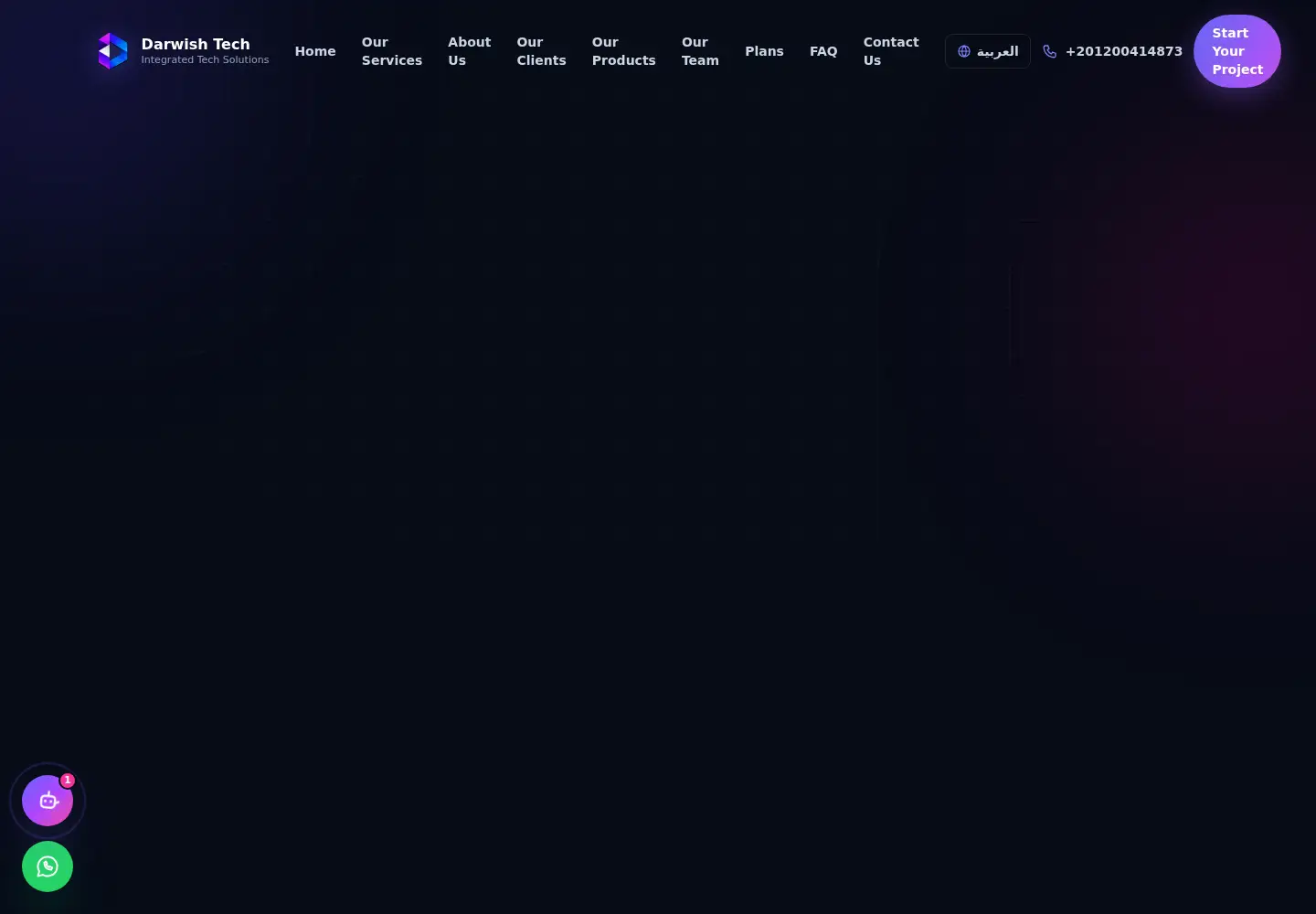
Task: Navigate to About Us
Action: 469,51
